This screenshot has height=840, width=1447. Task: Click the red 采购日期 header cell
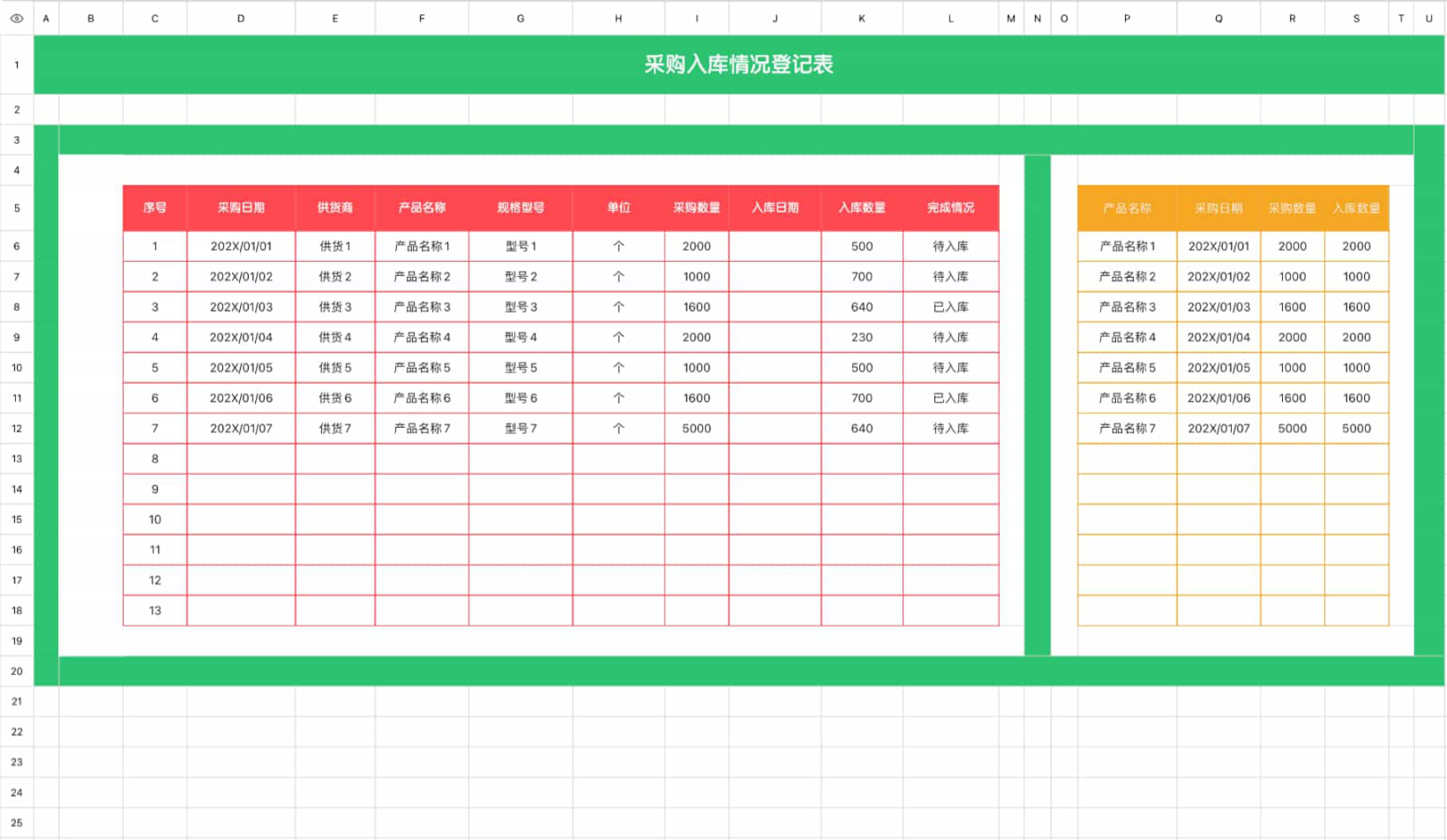pyautogui.click(x=241, y=208)
